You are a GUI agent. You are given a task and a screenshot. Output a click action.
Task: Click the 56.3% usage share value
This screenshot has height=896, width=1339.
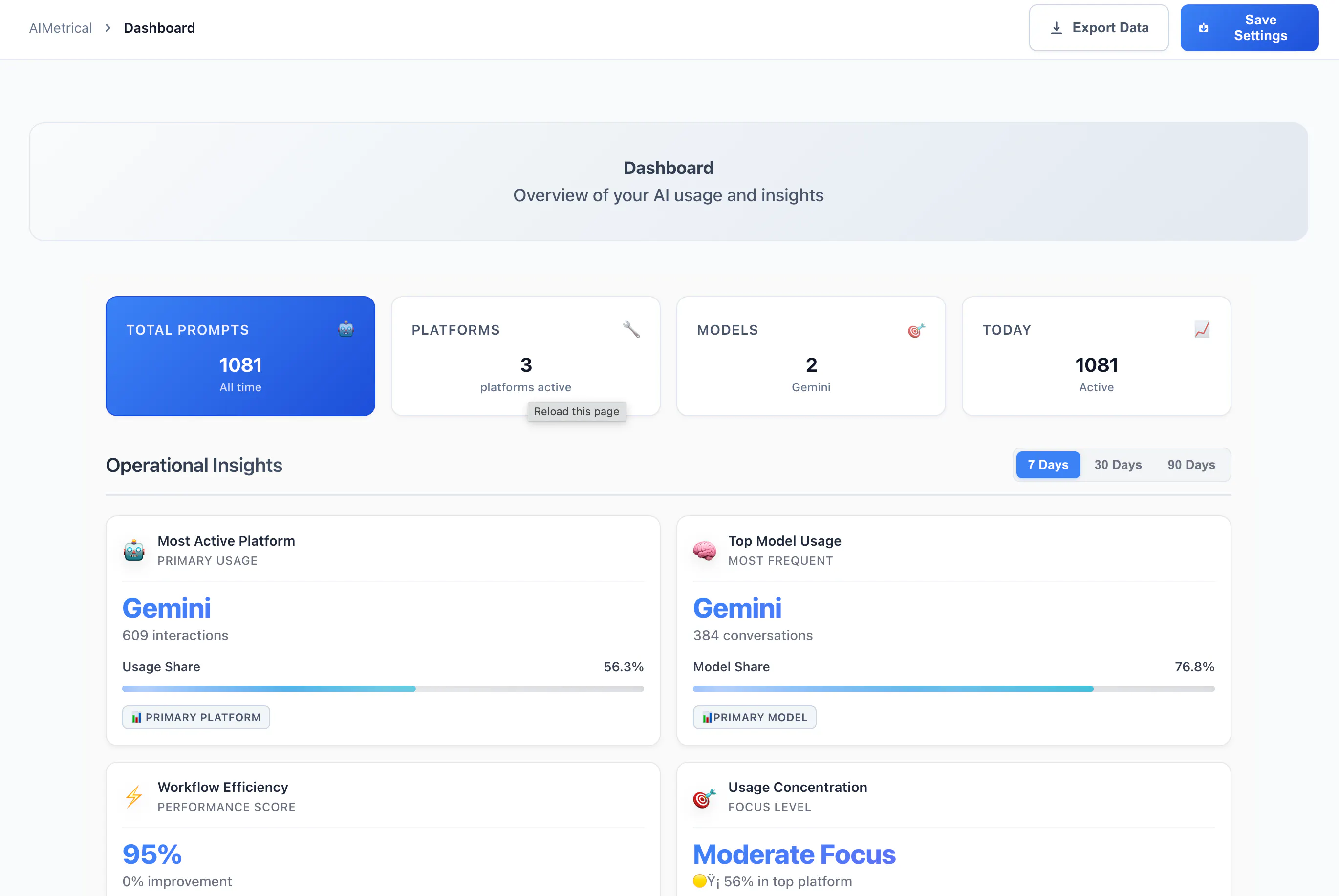(x=624, y=667)
